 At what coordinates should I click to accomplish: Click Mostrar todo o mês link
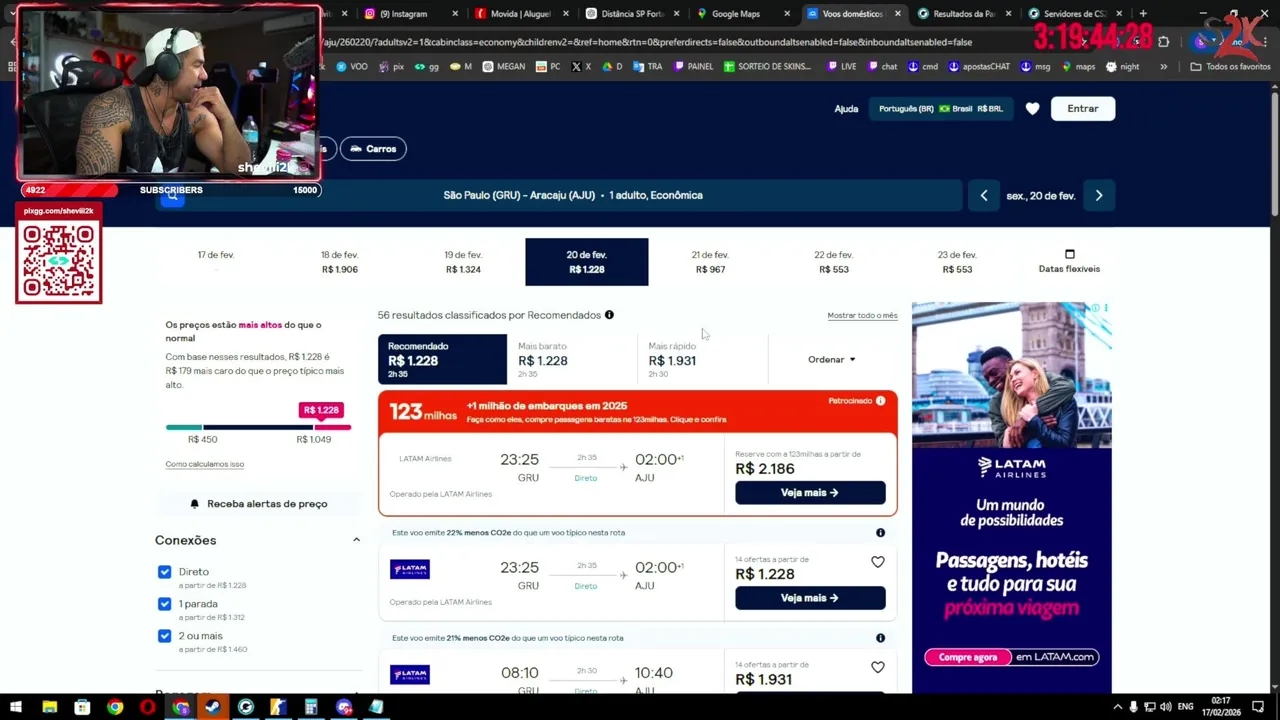point(862,316)
